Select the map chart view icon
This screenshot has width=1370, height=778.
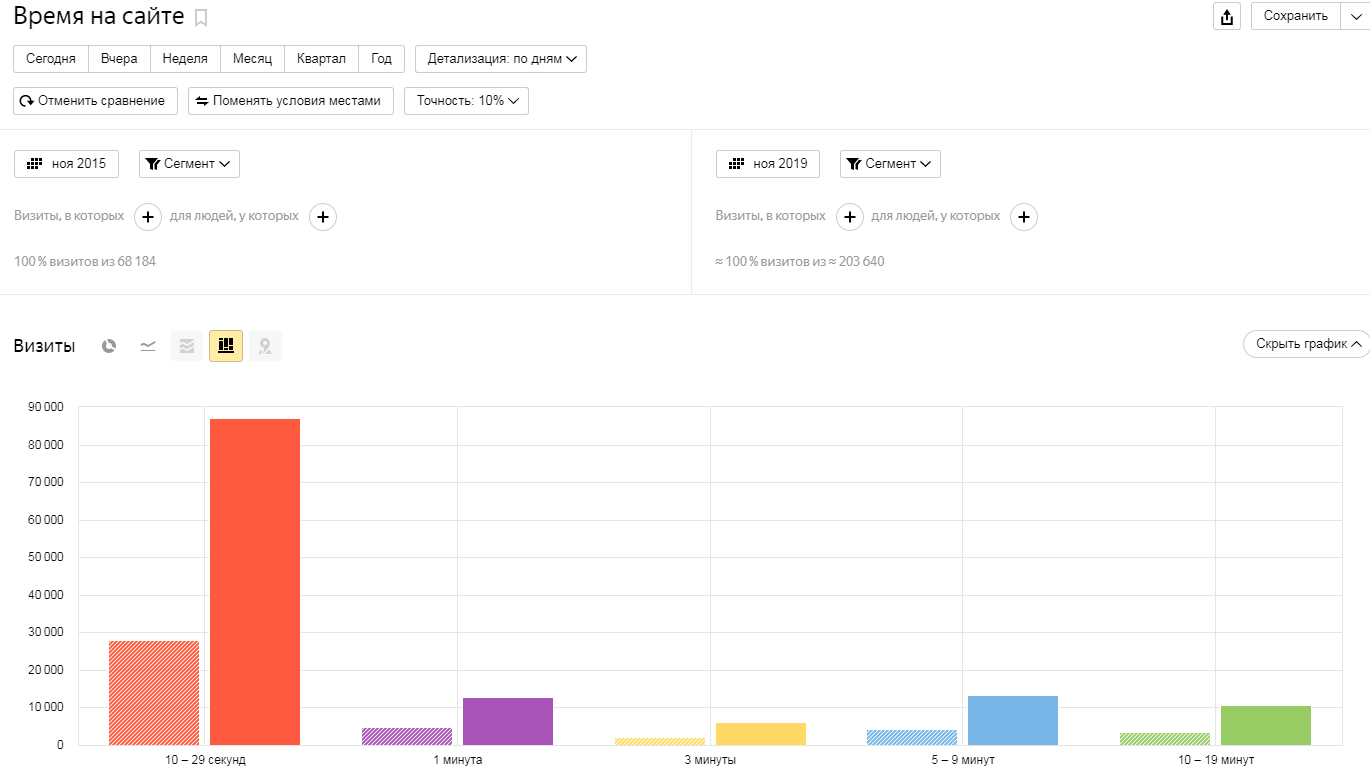pos(265,346)
